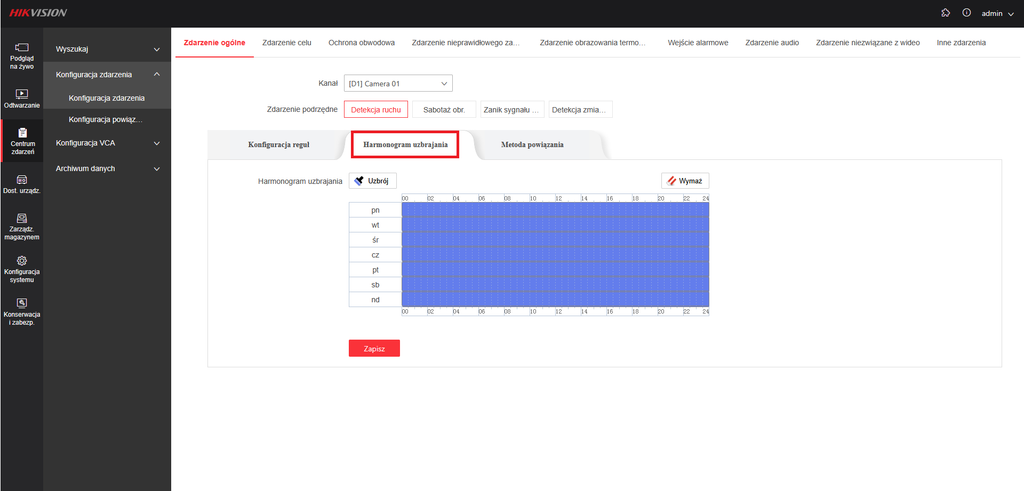
Task: Expand the Wyszukaj menu section
Action: point(108,49)
